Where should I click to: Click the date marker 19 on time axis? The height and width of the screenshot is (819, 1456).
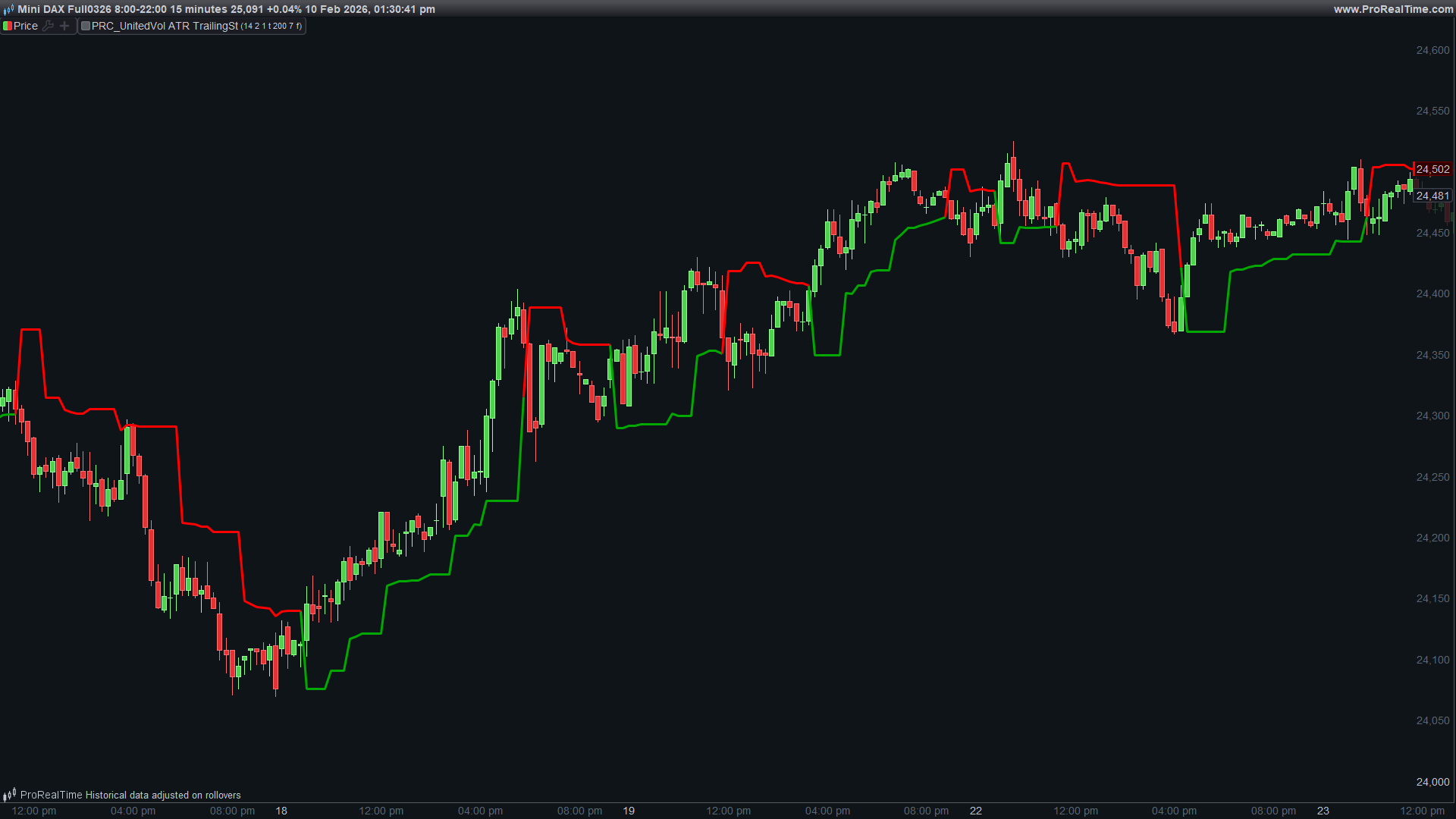point(629,811)
